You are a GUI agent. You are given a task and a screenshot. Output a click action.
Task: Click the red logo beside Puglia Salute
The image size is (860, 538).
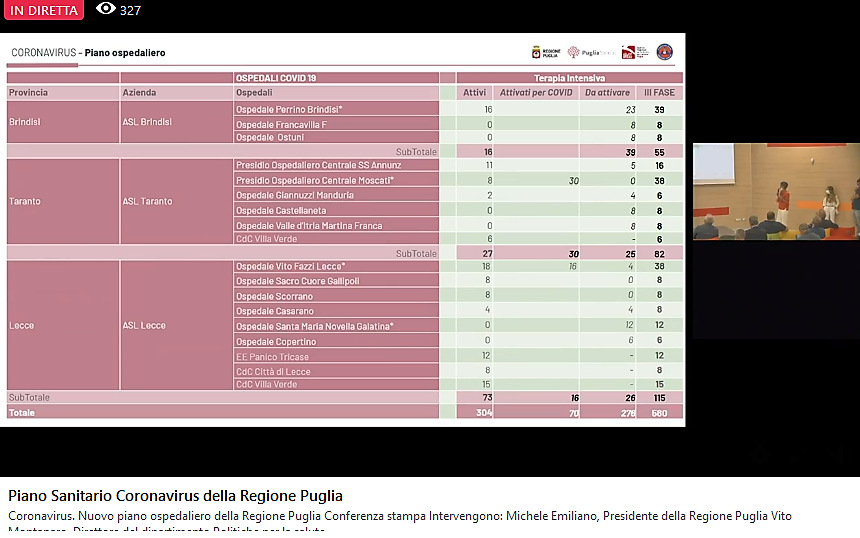(629, 52)
